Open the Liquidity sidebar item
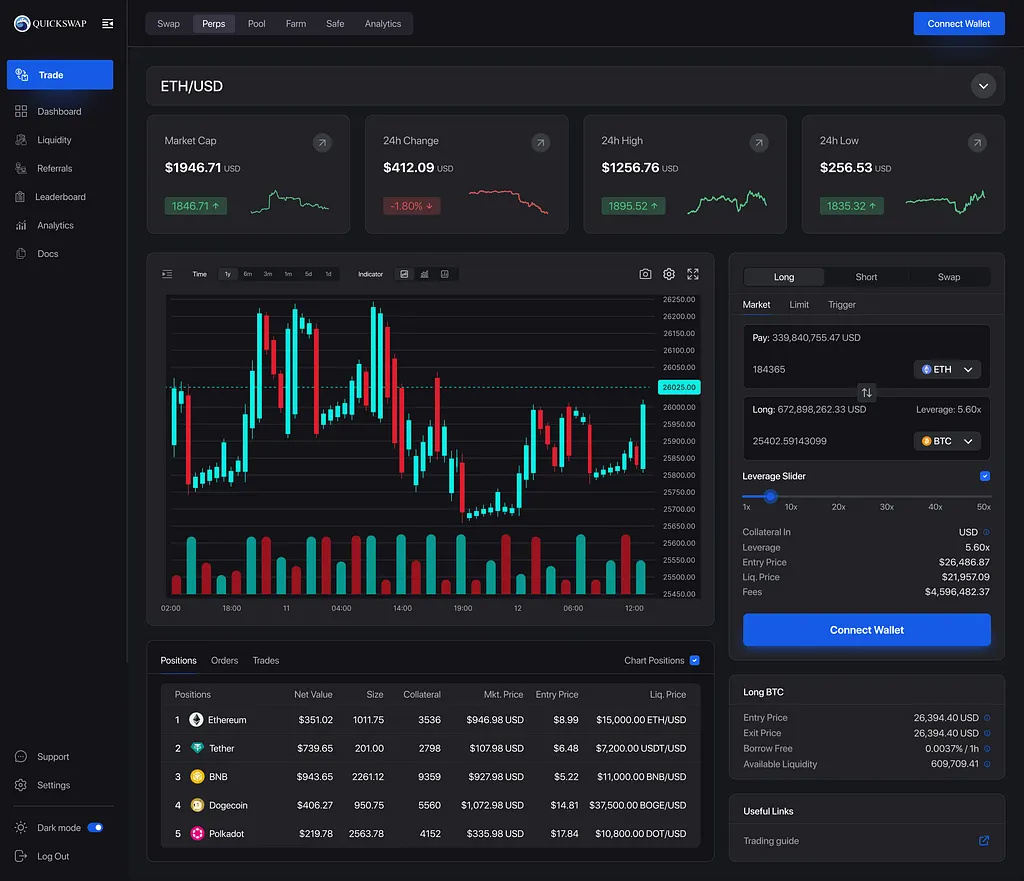The width and height of the screenshot is (1024, 881). (43, 140)
